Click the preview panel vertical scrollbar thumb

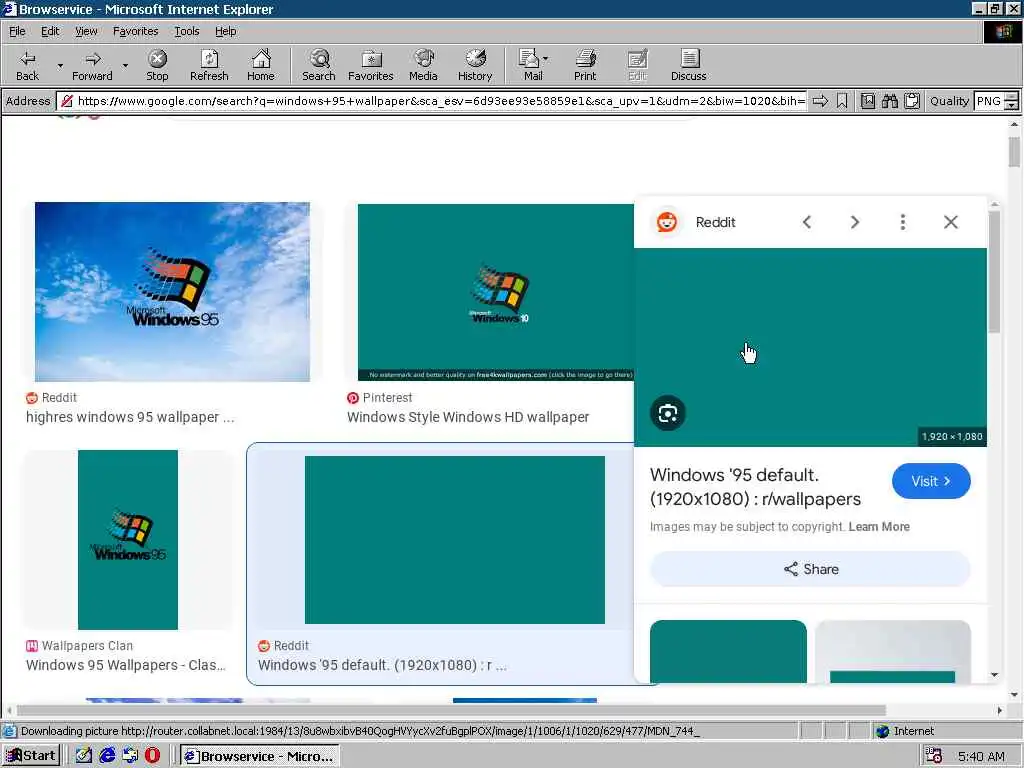pyautogui.click(x=994, y=271)
